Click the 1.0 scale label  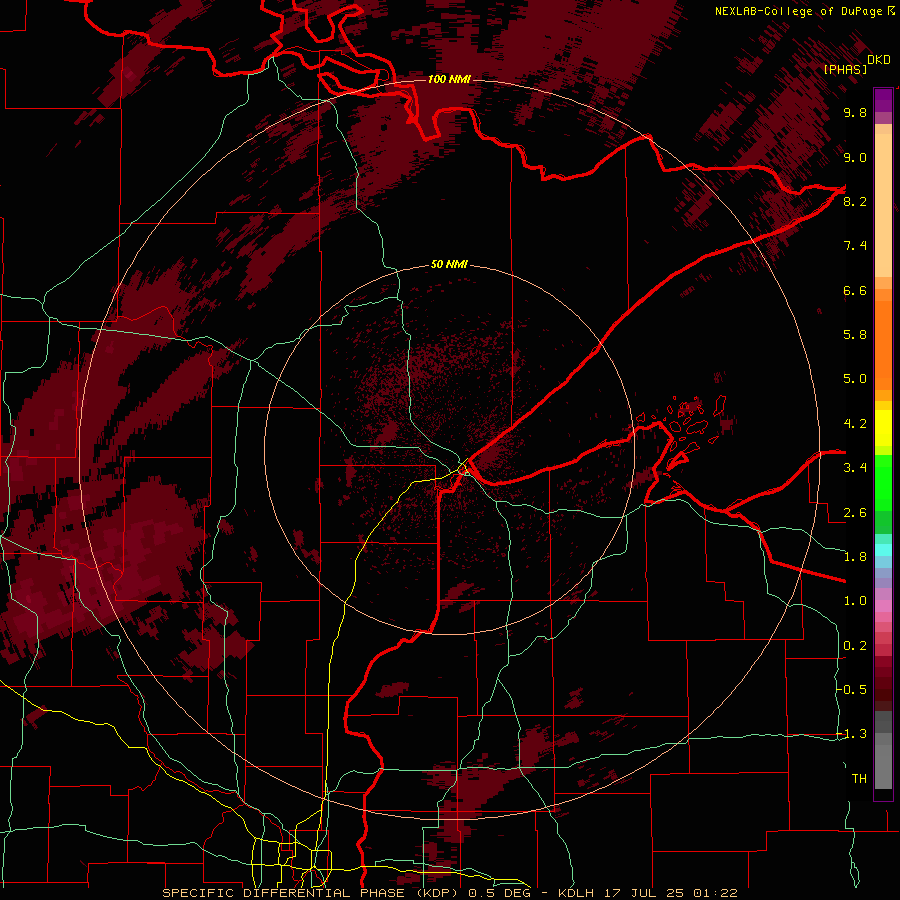[x=855, y=601]
